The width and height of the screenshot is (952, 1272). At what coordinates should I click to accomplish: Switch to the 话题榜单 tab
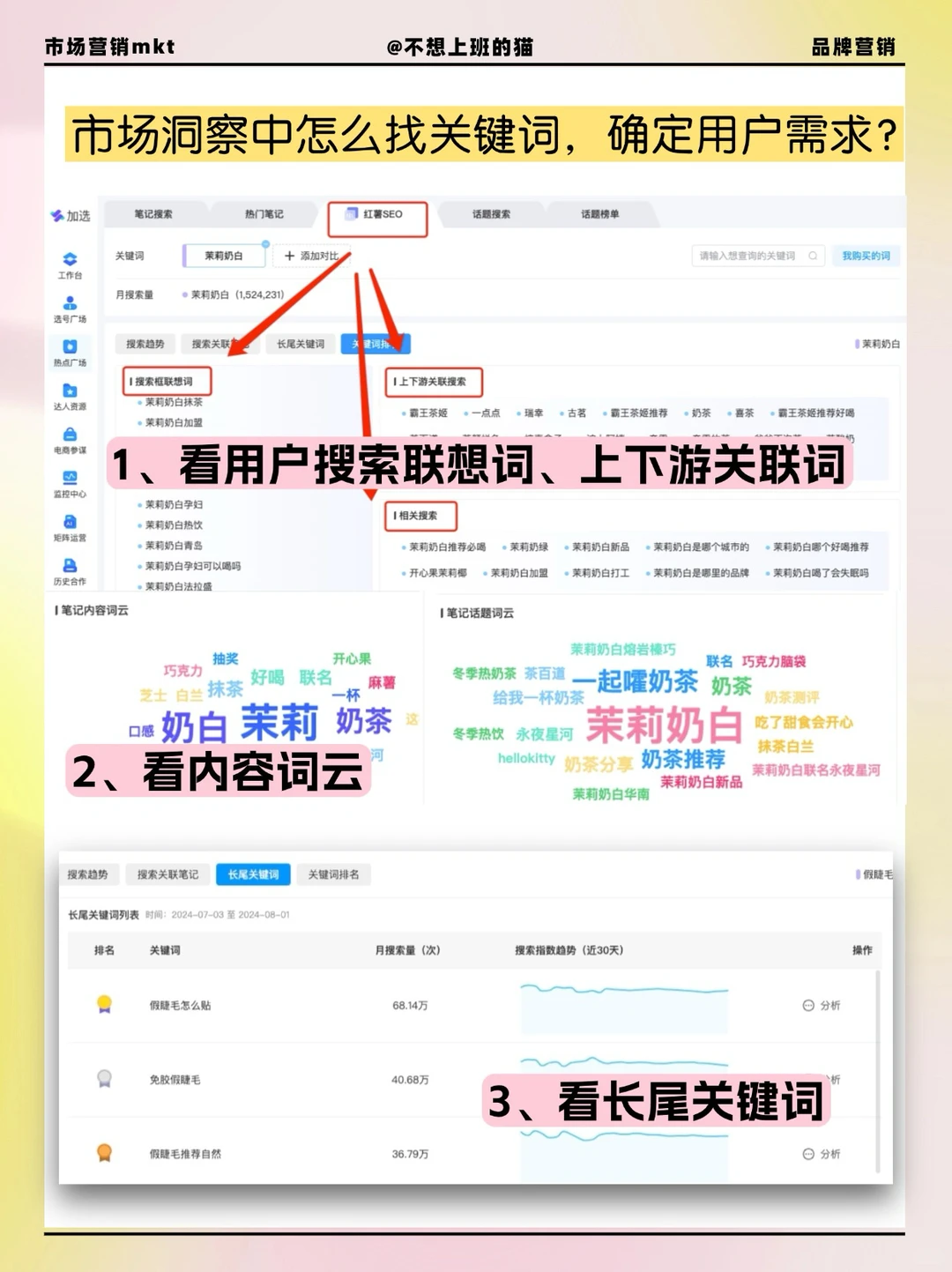[x=599, y=214]
